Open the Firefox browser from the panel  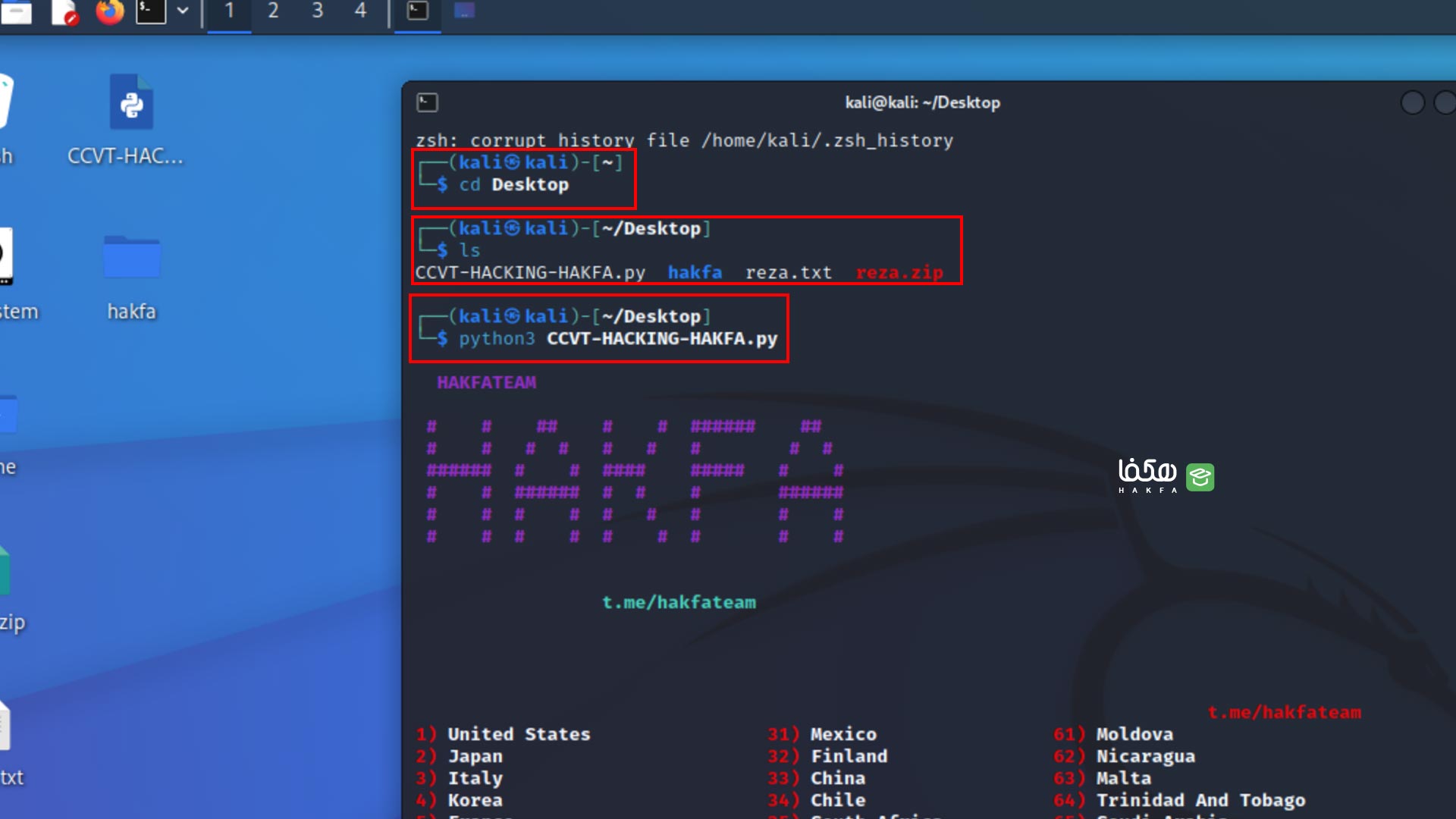[110, 11]
